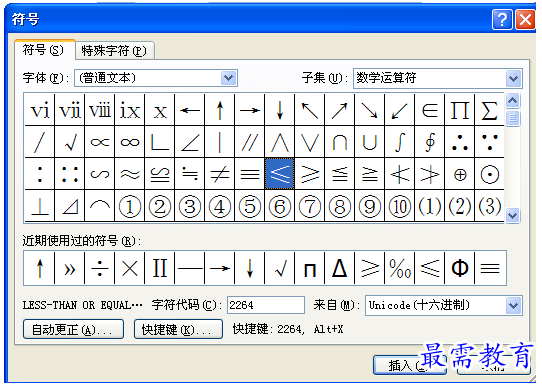Click the symbol grid scroll-up arrow
The height and width of the screenshot is (387, 542).
pyautogui.click(x=512, y=101)
